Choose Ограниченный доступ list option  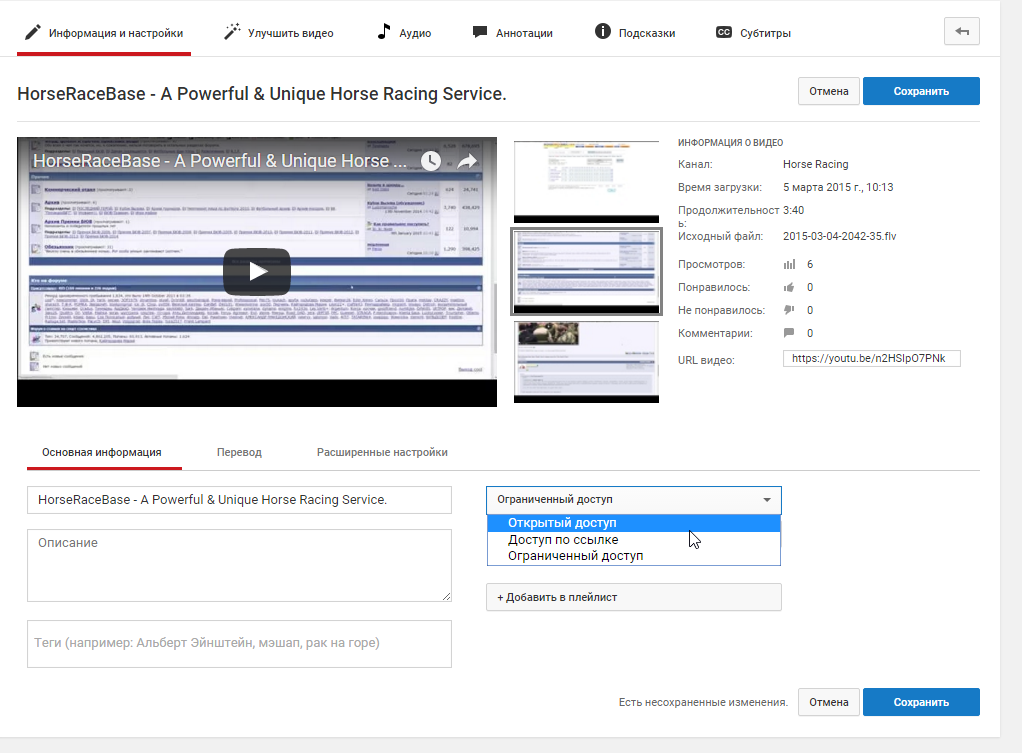point(634,556)
